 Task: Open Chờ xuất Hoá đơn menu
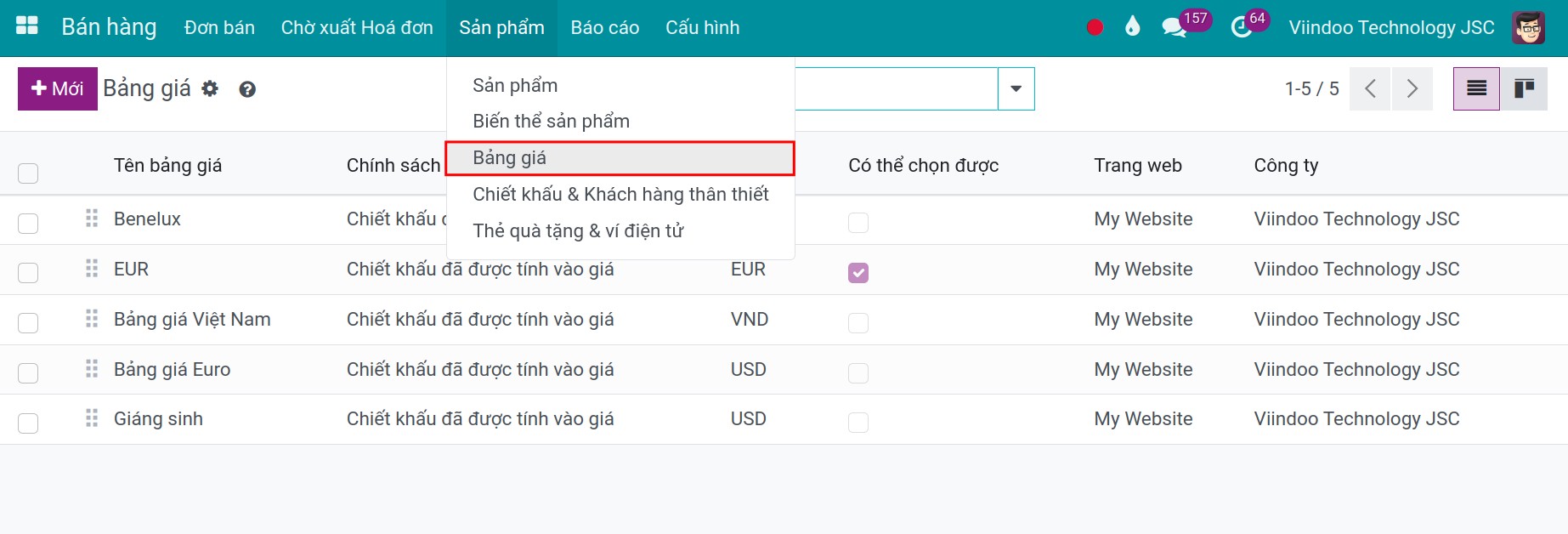point(357,27)
